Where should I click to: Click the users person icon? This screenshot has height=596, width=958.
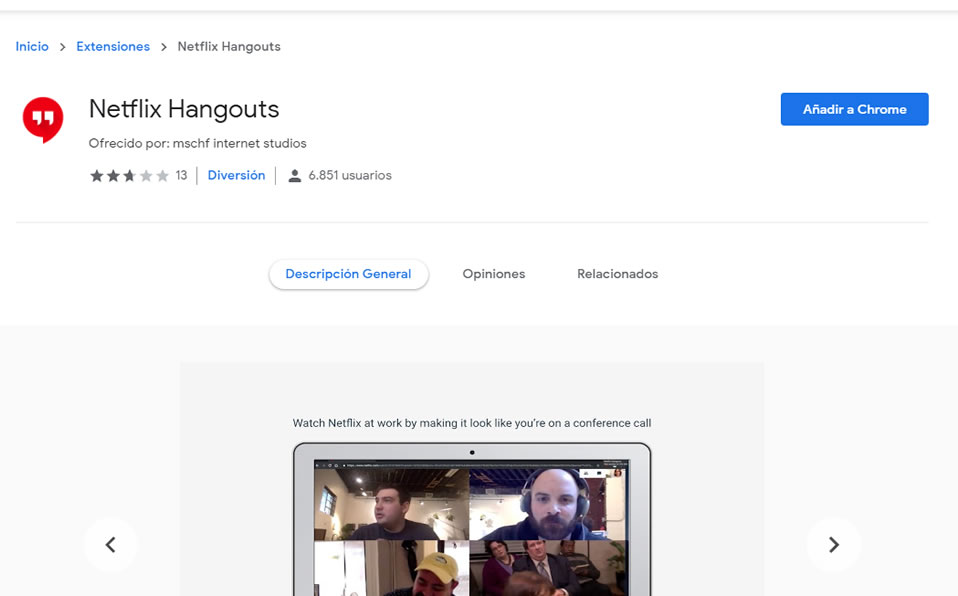294,176
